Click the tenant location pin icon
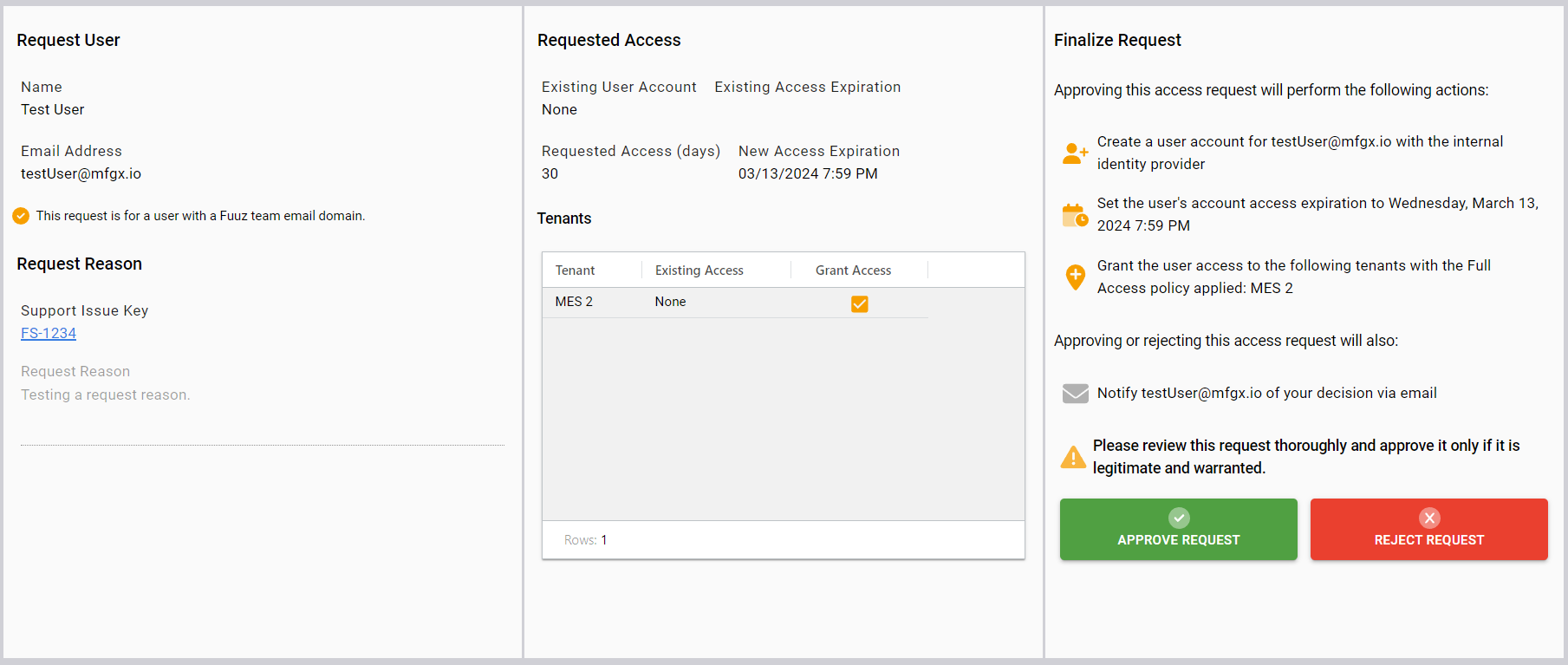This screenshot has width=1568, height=665. tap(1075, 277)
